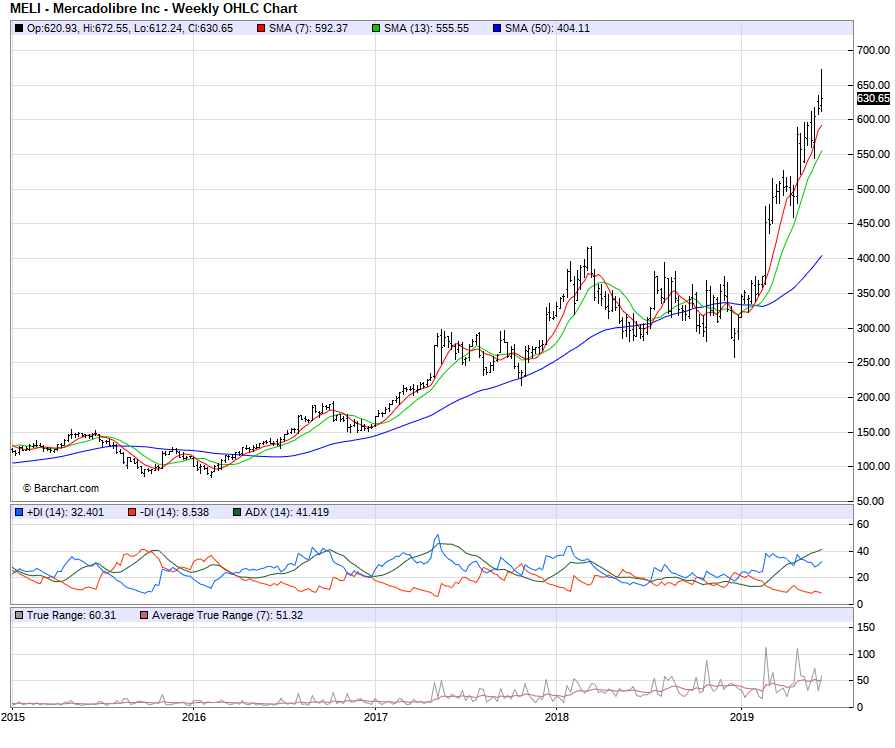The width and height of the screenshot is (895, 748).
Task: Click the 150 label on the True Range axis
Action: click(866, 627)
